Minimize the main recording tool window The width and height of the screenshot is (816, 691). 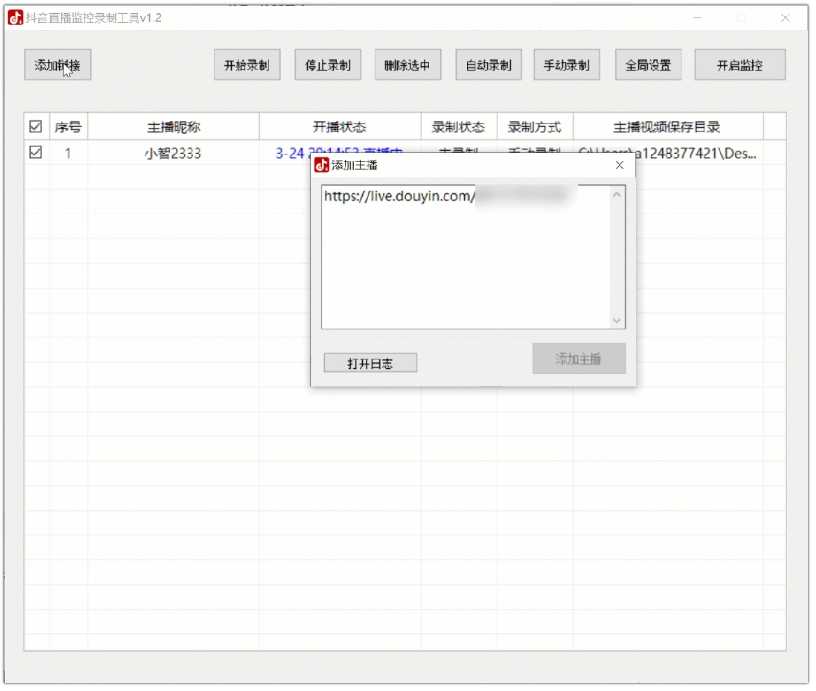(698, 18)
